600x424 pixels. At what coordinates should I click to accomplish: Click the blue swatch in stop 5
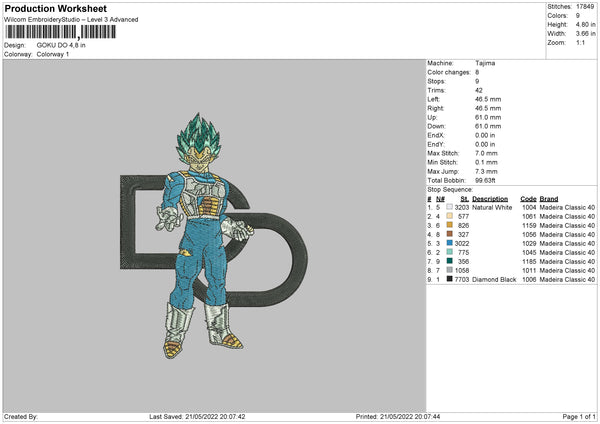(x=449, y=243)
